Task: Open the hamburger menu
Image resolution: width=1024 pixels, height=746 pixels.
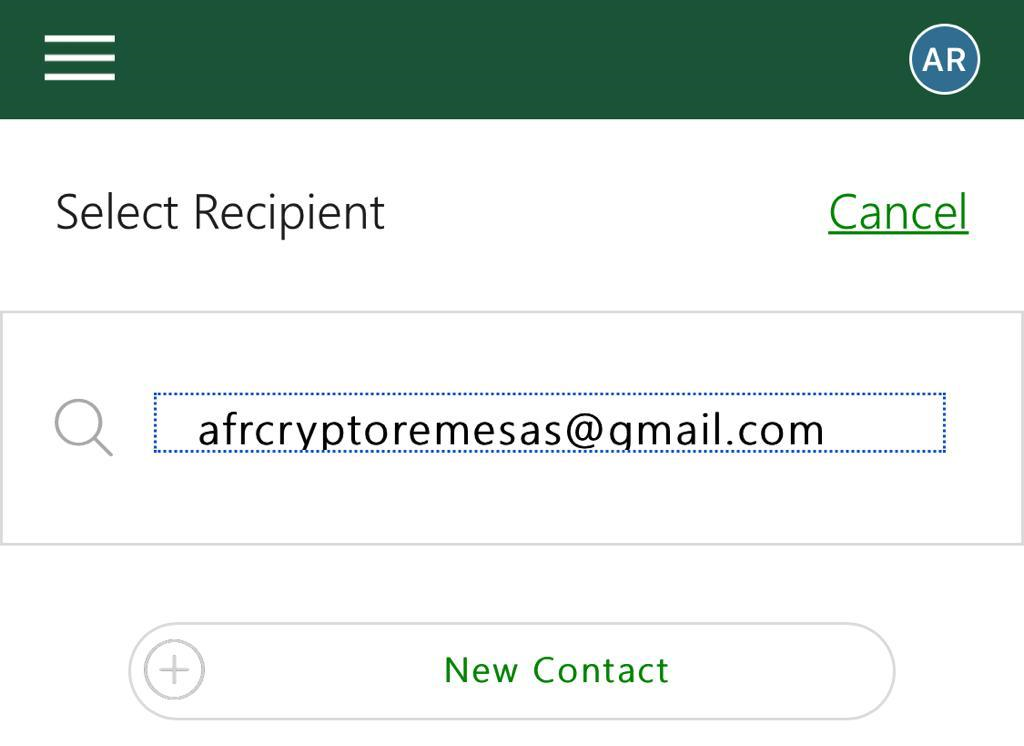Action: coord(79,58)
